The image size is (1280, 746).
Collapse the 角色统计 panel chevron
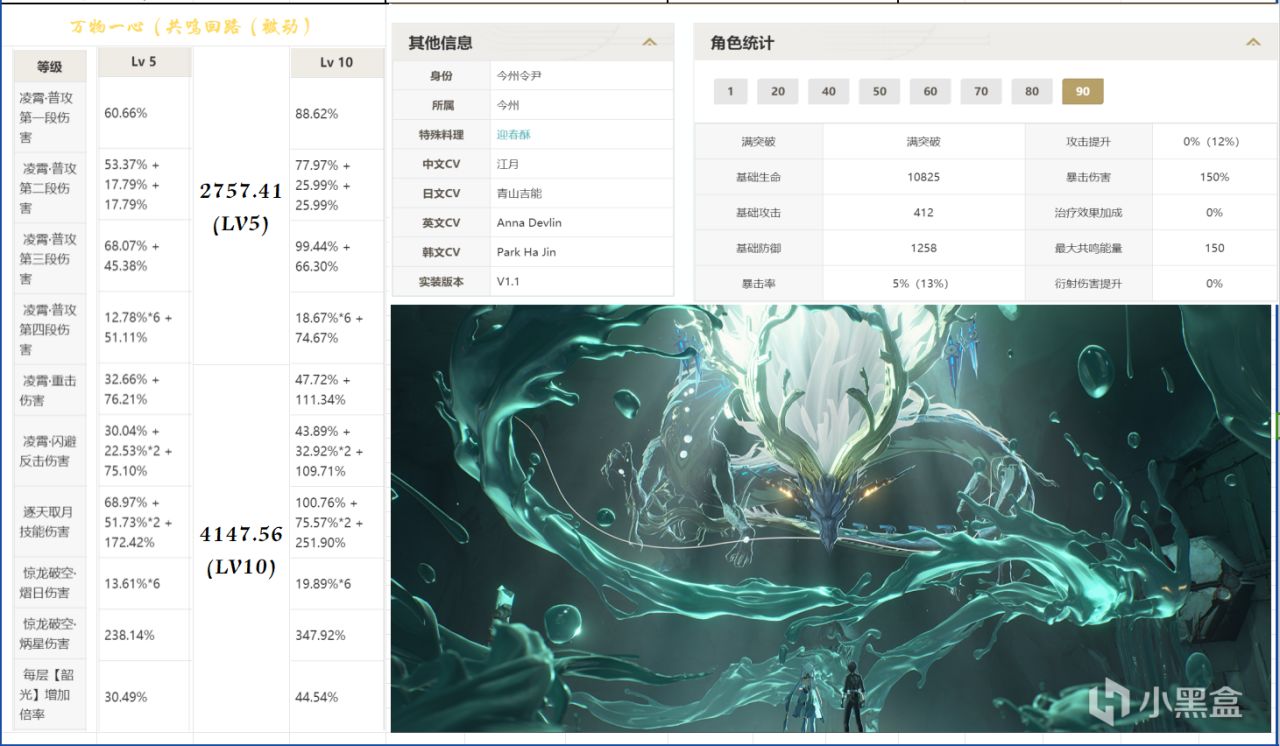click(x=1253, y=42)
